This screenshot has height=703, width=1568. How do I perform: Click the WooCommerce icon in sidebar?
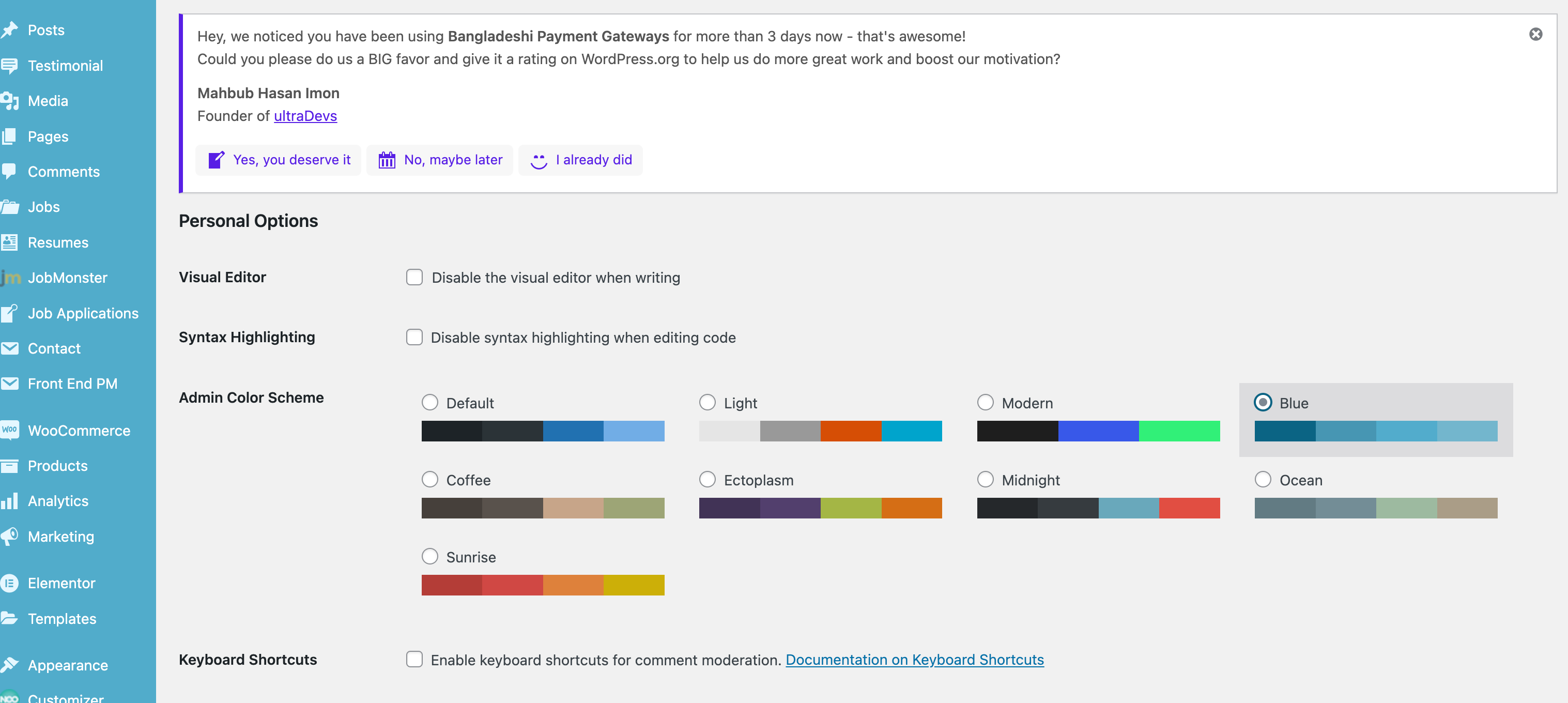[10, 430]
